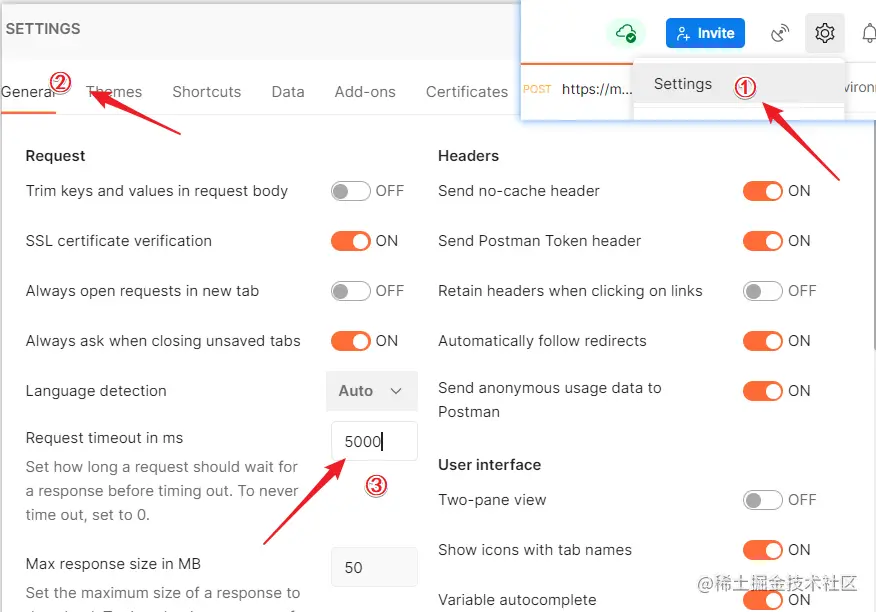The image size is (876, 612).
Task: Click the satellite capture requests icon
Action: coord(780,33)
